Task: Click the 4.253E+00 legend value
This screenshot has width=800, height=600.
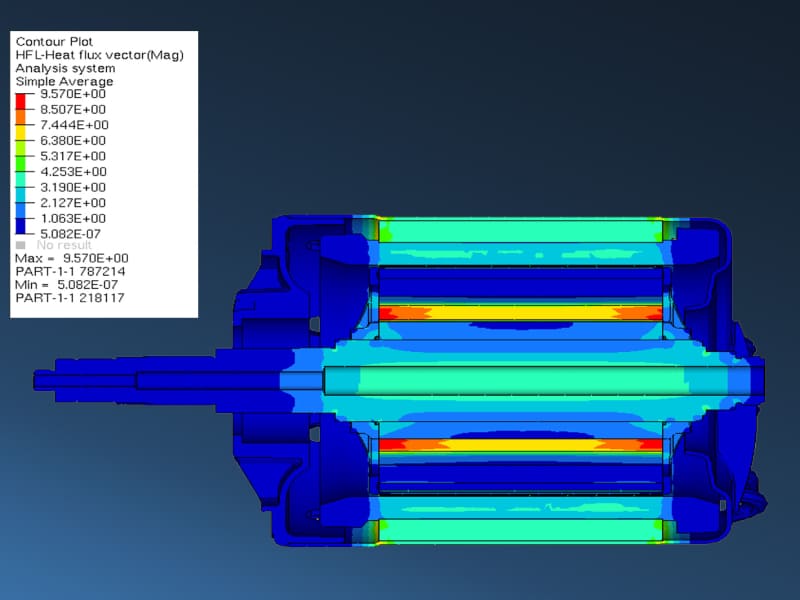Action: 73,171
